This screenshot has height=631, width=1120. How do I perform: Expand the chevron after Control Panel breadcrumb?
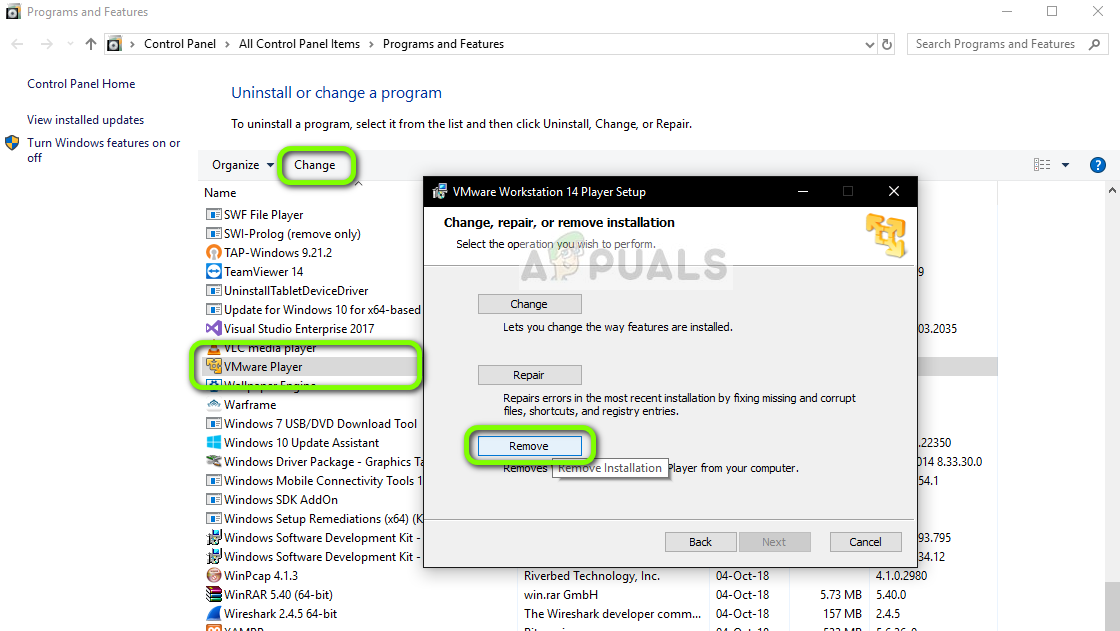[x=227, y=44]
